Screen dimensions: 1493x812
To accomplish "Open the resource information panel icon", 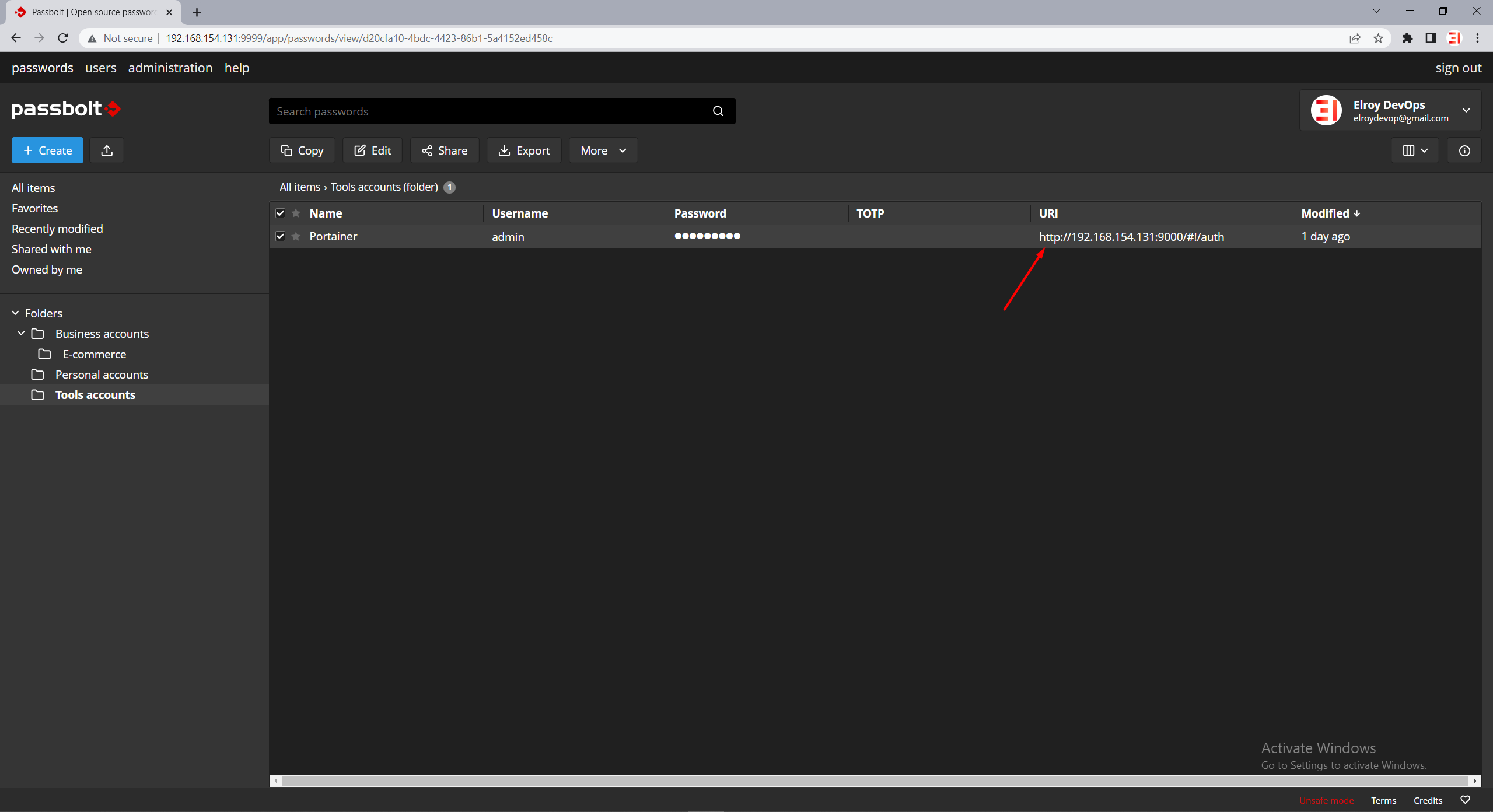I will coord(1464,150).
